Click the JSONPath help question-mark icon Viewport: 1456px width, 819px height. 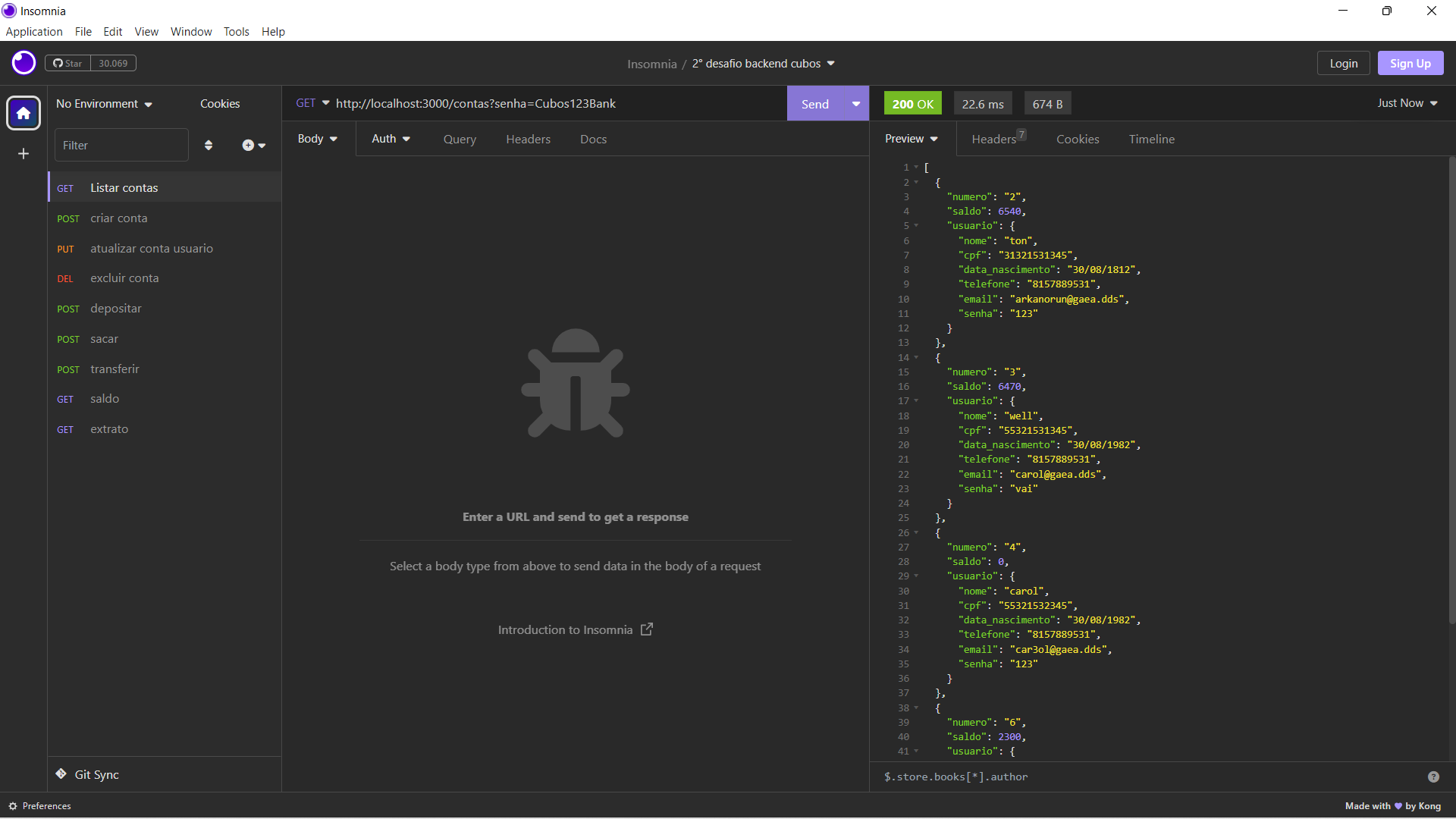pos(1433,777)
